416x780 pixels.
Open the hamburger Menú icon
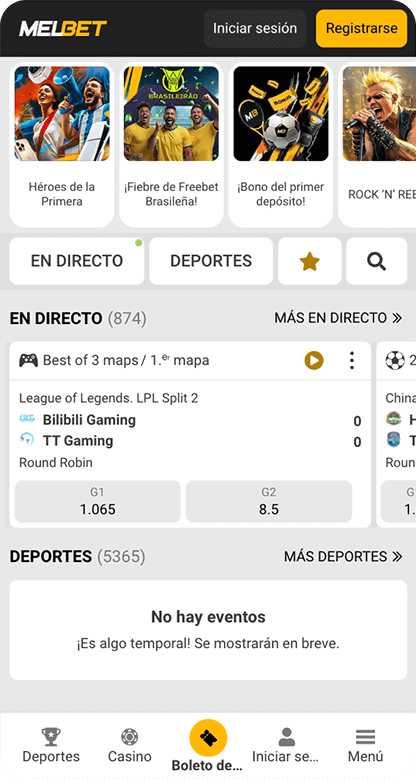365,737
